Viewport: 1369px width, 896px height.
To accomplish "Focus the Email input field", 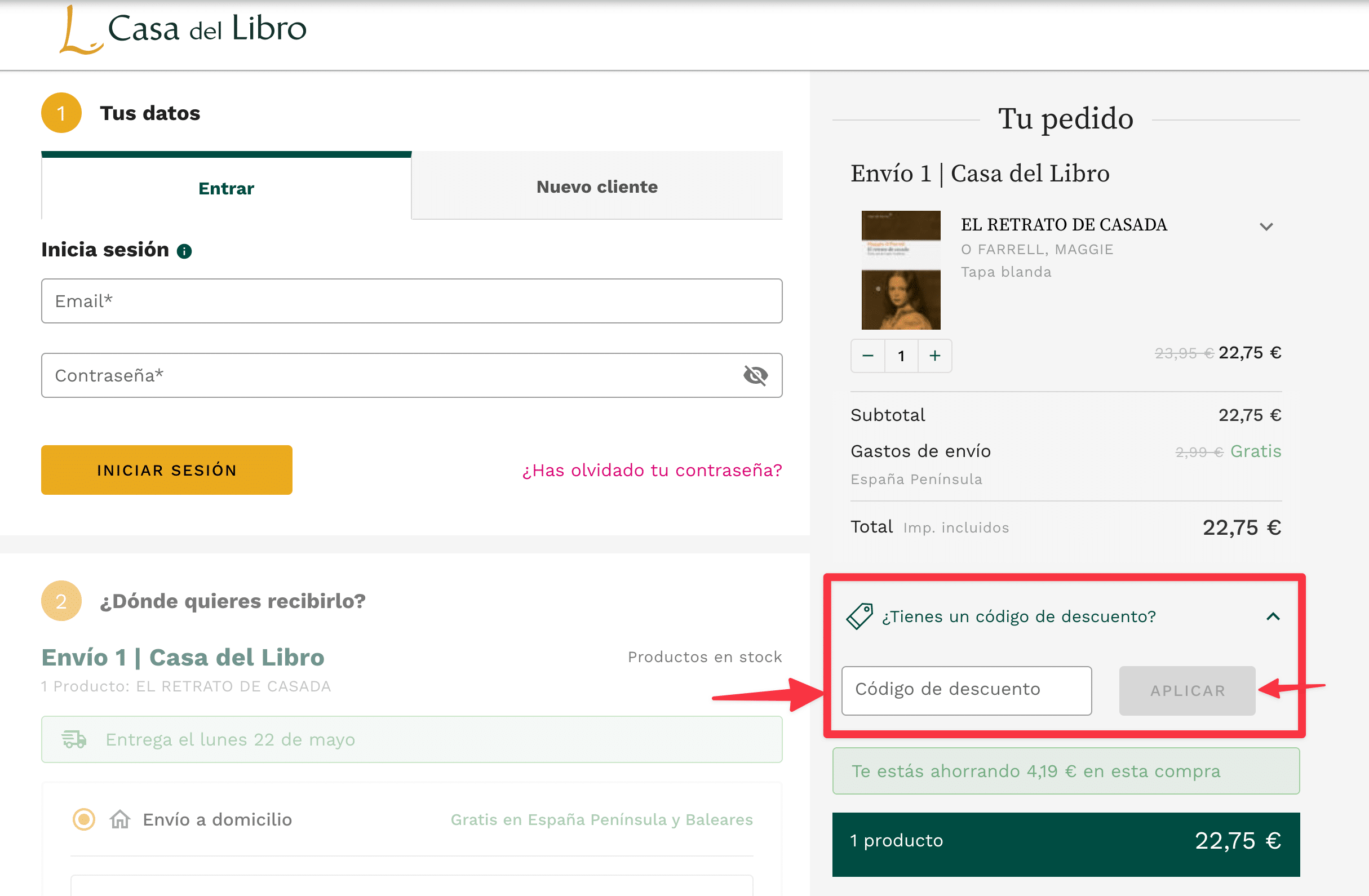I will 411,301.
